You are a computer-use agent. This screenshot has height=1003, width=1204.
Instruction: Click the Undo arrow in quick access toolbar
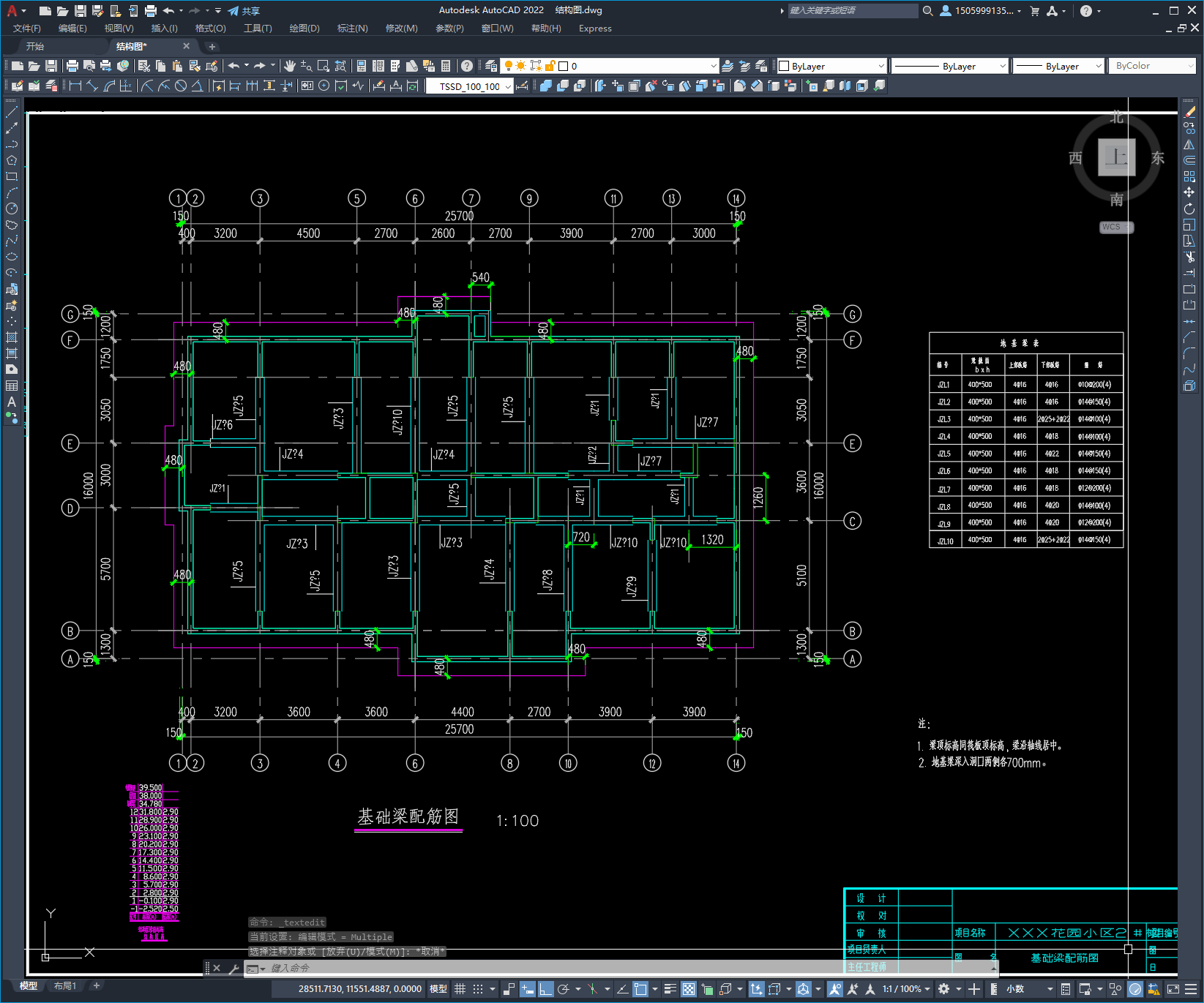tap(169, 10)
